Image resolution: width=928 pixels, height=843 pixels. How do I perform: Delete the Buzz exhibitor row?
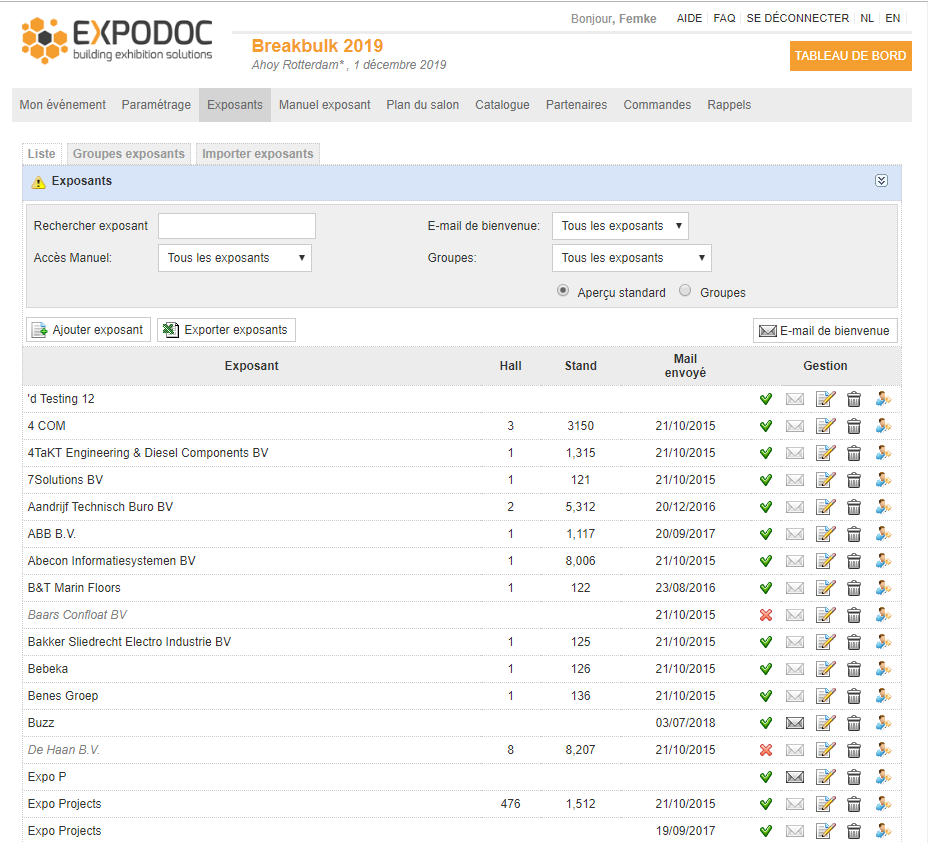tap(854, 723)
